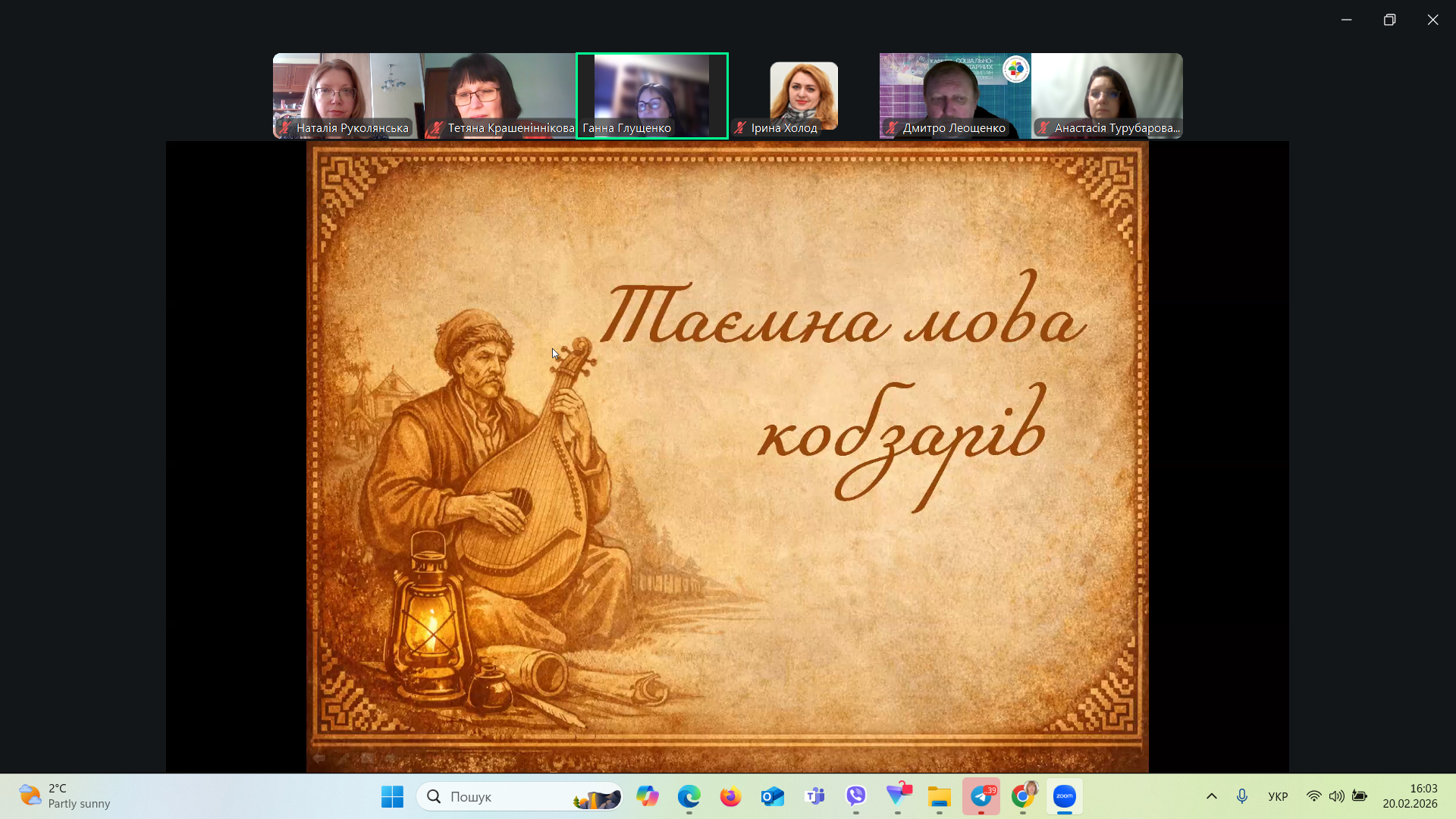Switch УКР keyboard language indicator
Screen dimensions: 1456x819
[1278, 796]
